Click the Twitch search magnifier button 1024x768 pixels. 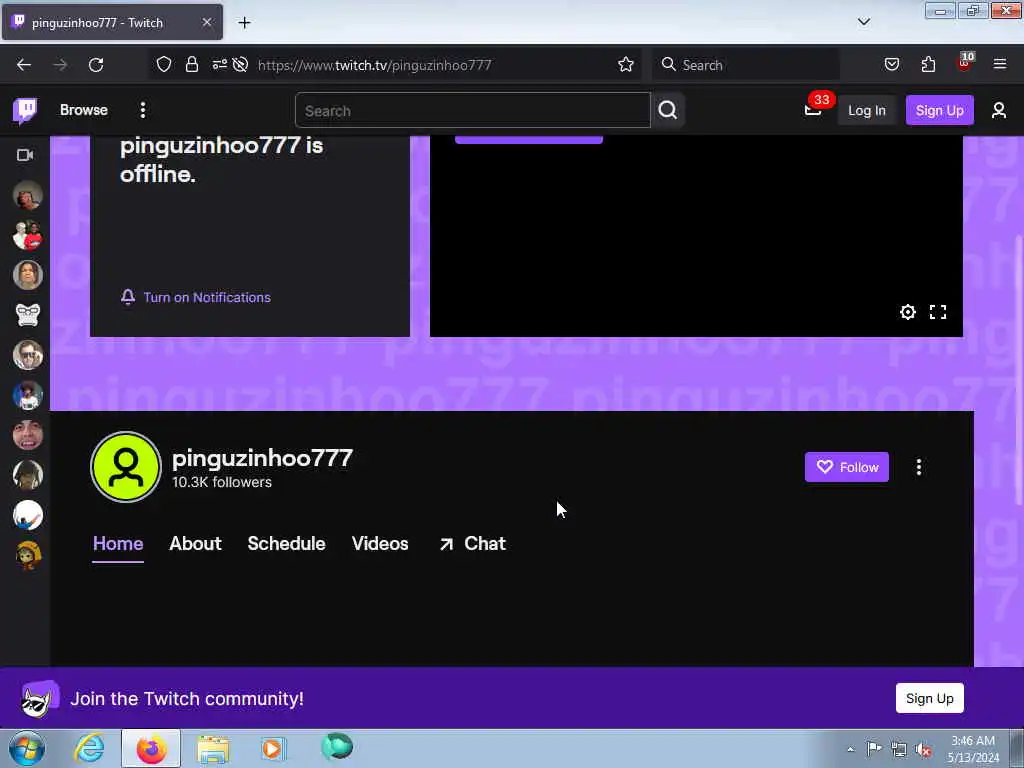667,110
